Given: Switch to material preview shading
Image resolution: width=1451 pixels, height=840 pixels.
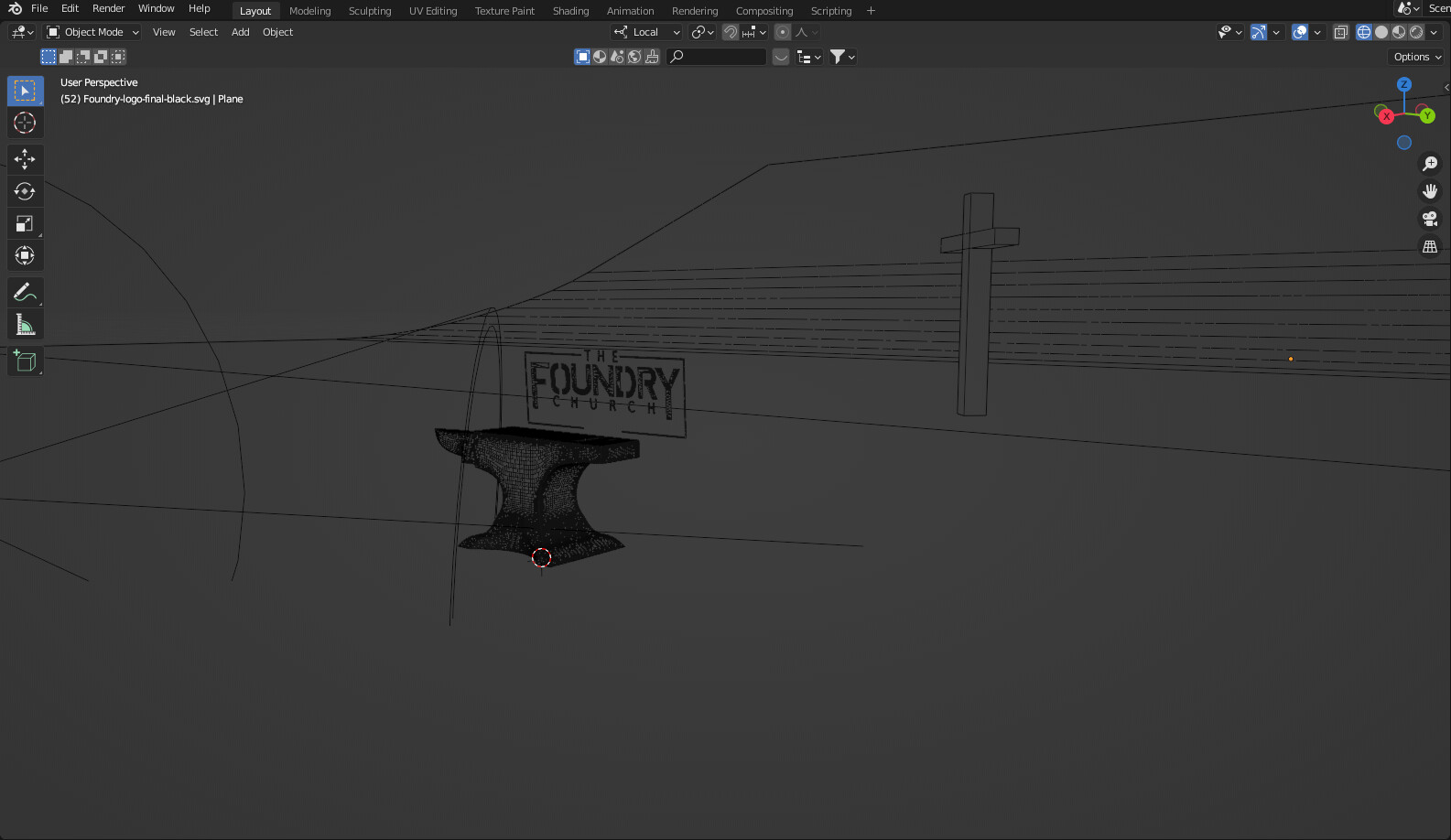Looking at the screenshot, I should click(1399, 32).
